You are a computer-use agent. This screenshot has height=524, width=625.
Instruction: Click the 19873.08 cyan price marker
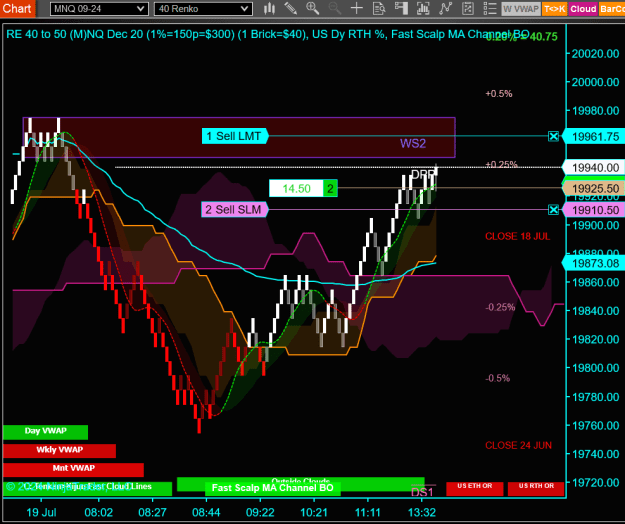[x=594, y=263]
